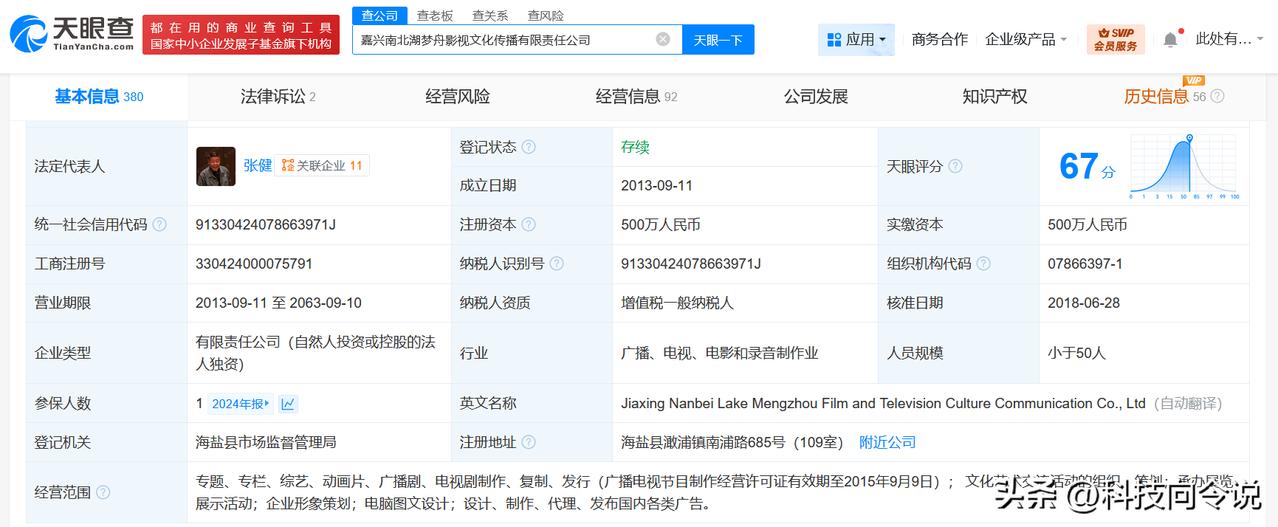Click the 增值税一般纳税人 value
This screenshot has width=1278, height=527.
pyautogui.click(x=678, y=303)
